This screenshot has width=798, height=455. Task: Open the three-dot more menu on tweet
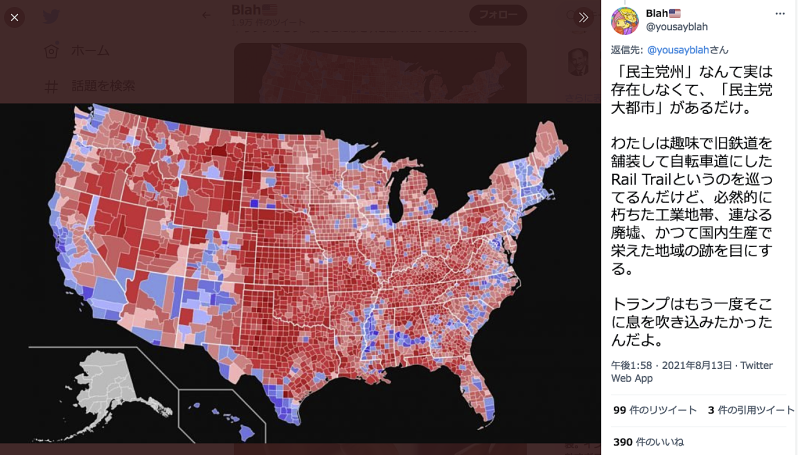[x=780, y=14]
